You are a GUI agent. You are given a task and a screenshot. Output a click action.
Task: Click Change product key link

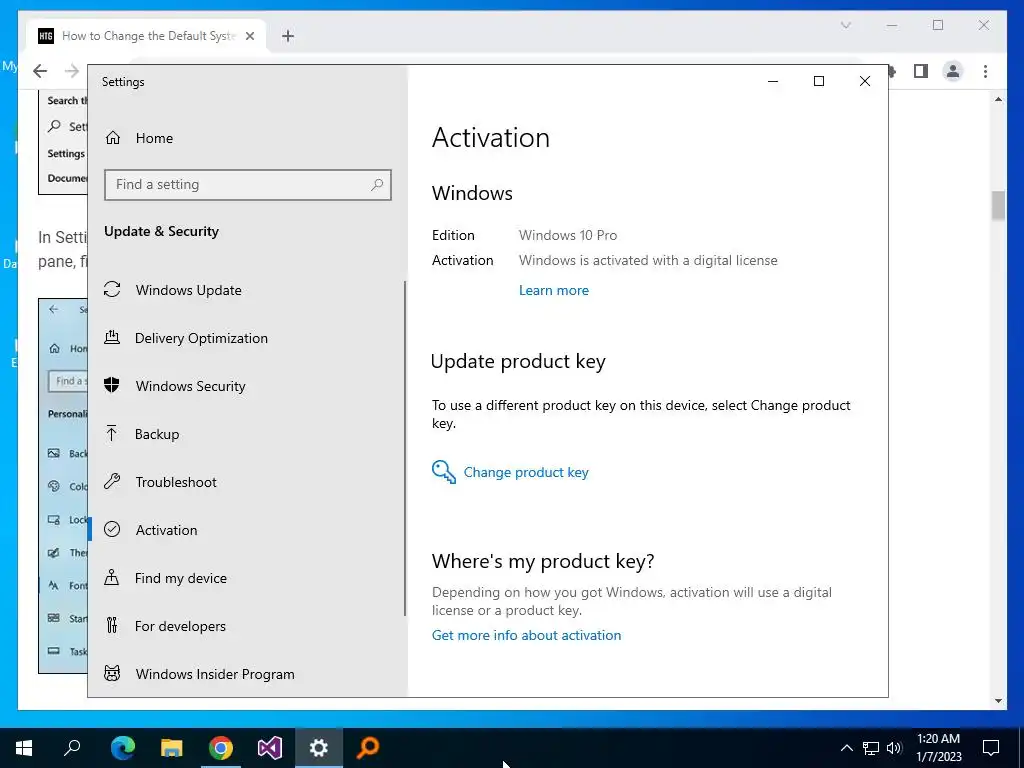click(526, 472)
